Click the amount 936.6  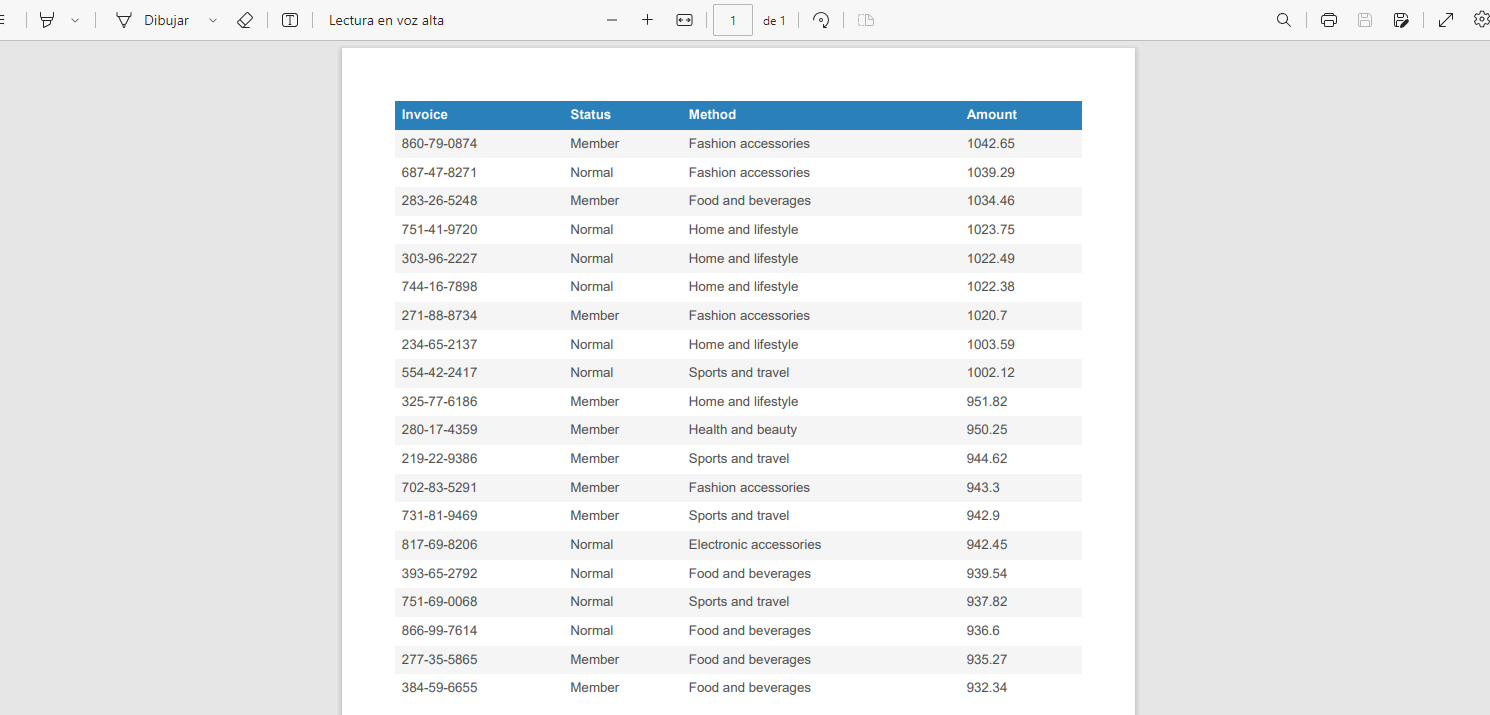(x=982, y=631)
